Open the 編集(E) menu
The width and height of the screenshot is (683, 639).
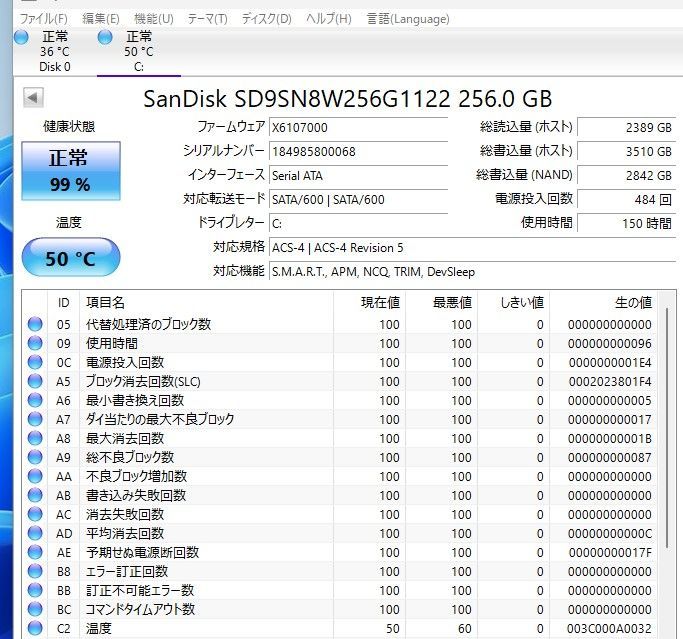pos(101,19)
